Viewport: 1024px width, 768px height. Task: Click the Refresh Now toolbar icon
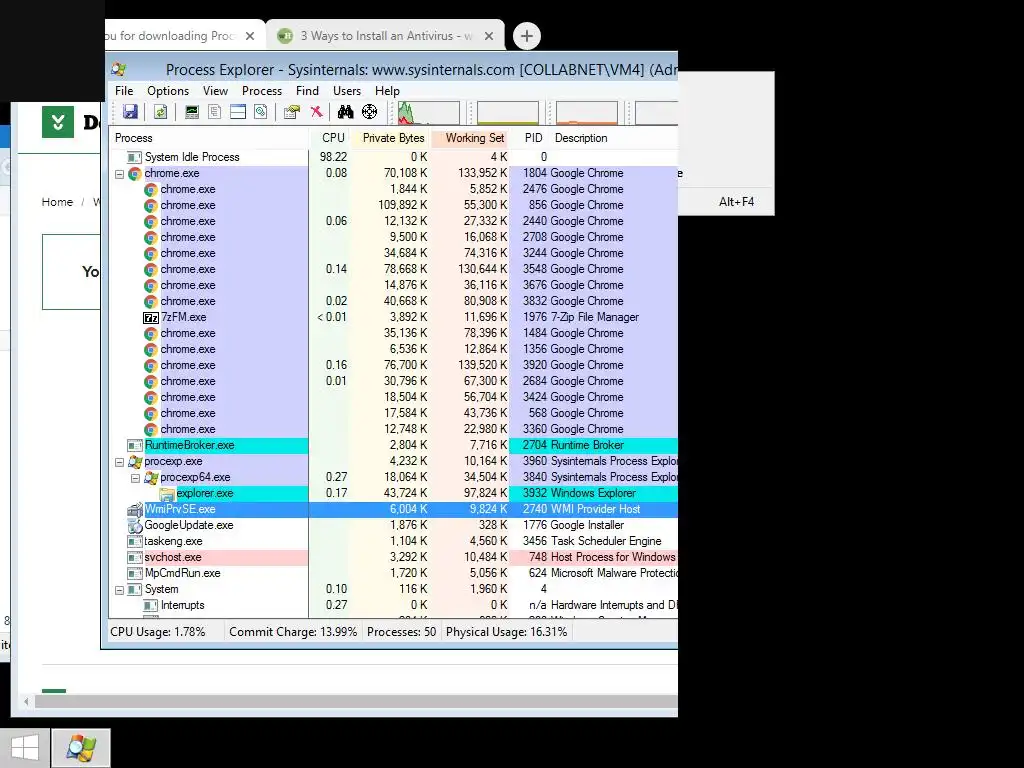click(160, 112)
